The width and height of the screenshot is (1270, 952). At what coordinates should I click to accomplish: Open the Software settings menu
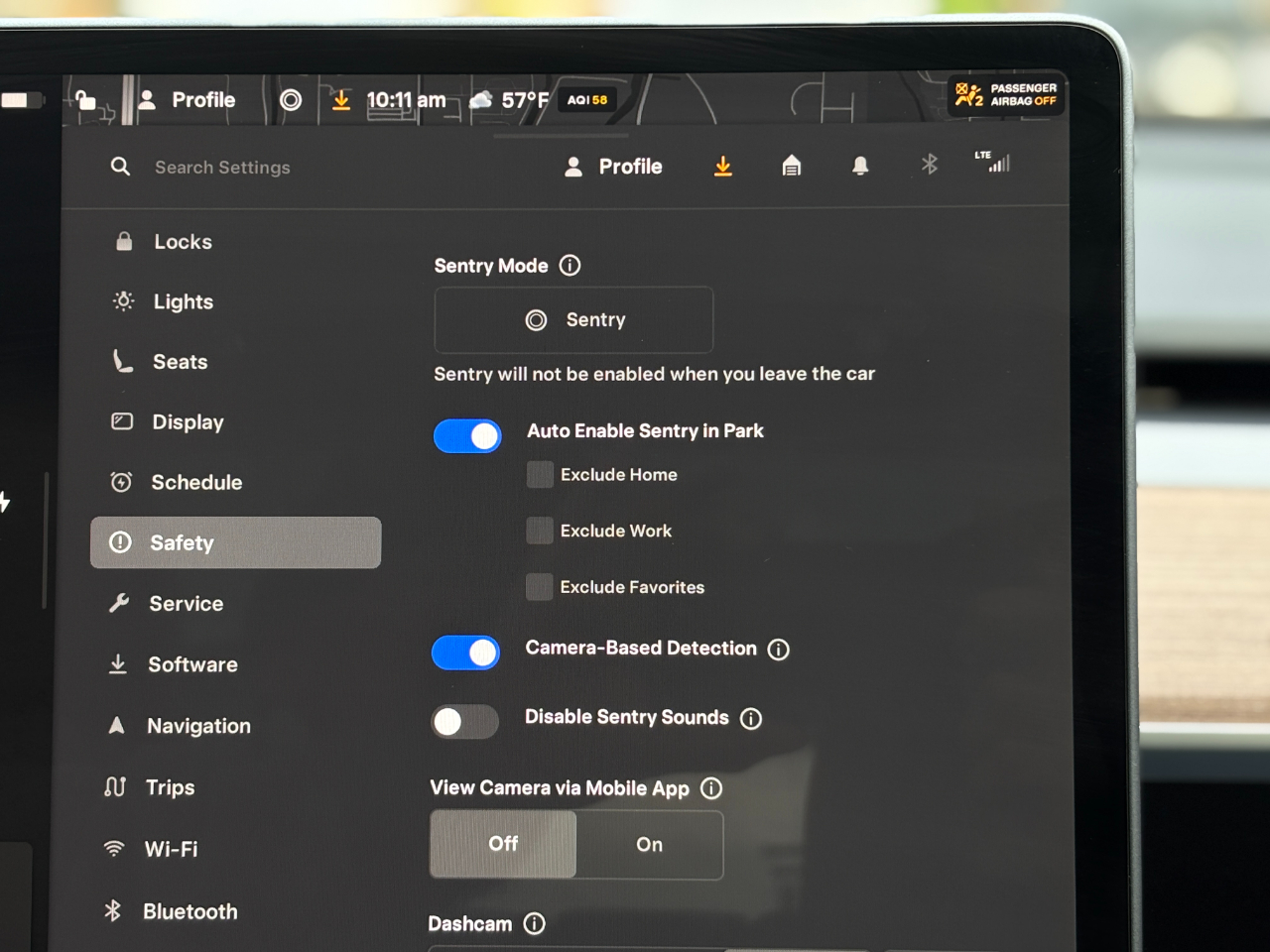pos(192,664)
